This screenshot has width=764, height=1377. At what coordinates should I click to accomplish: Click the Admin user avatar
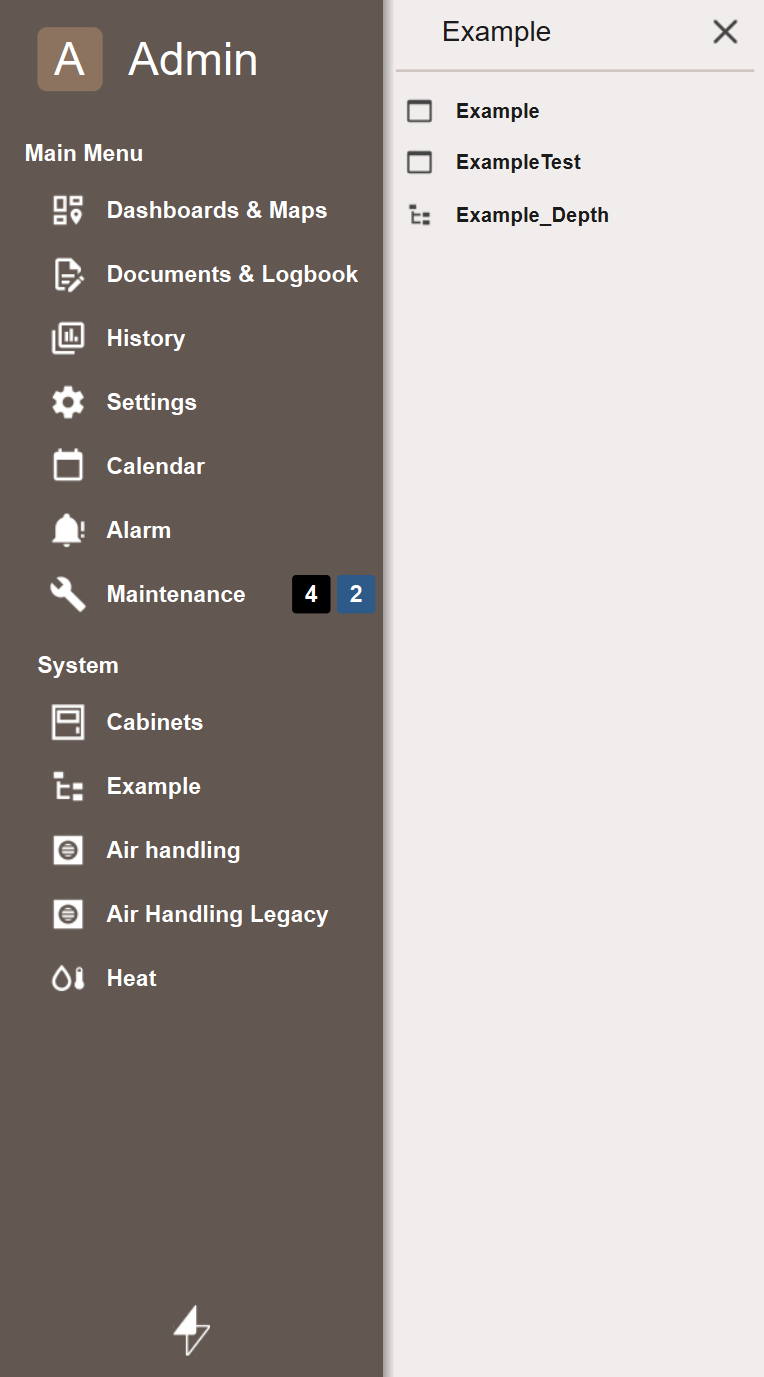click(70, 59)
